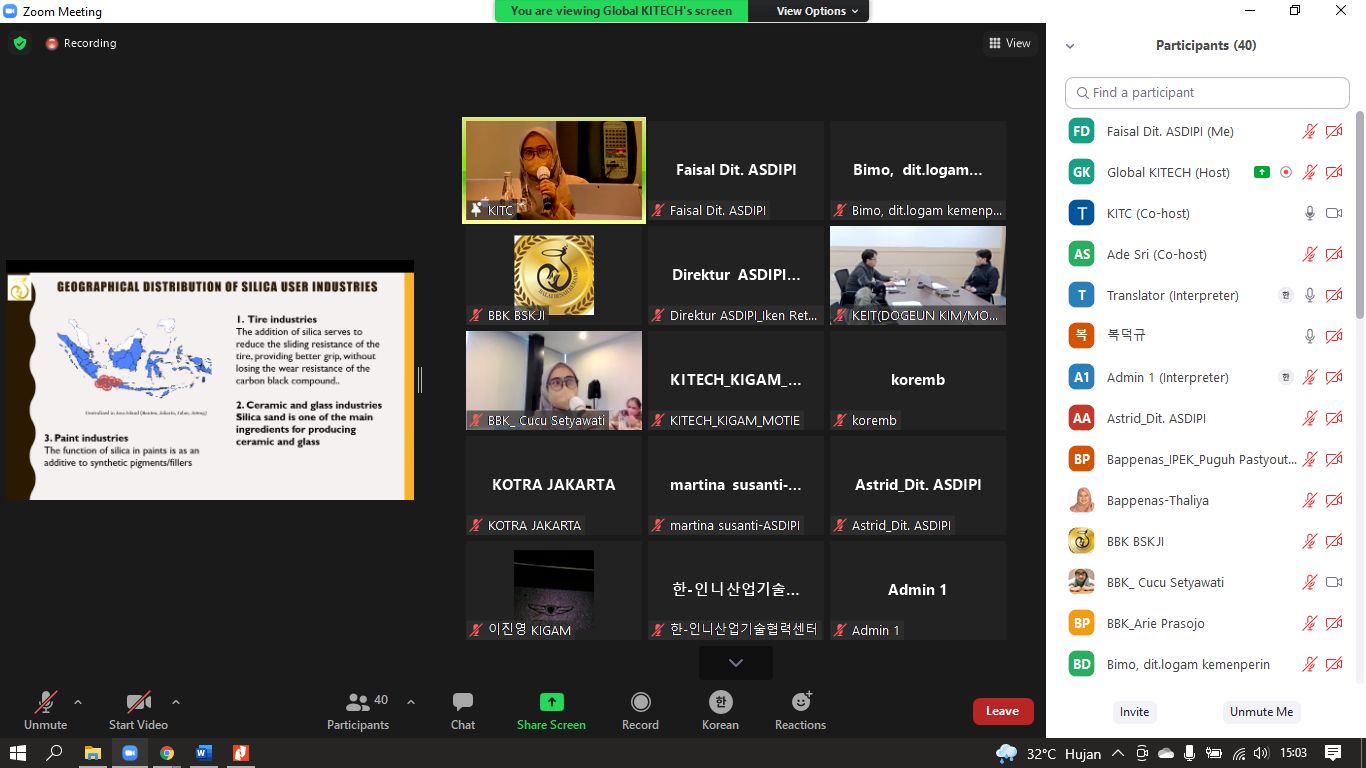The image size is (1366, 768).
Task: Show hidden system tray icons
Action: point(1117,753)
